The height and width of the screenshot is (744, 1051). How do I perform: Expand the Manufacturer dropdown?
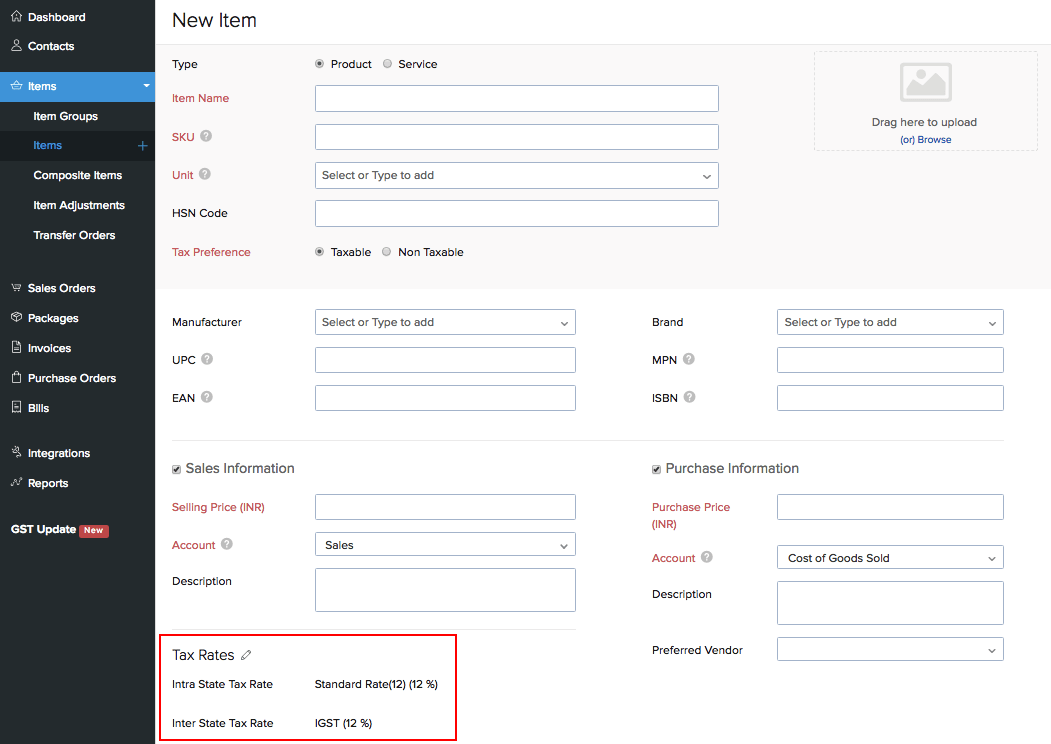coord(445,322)
